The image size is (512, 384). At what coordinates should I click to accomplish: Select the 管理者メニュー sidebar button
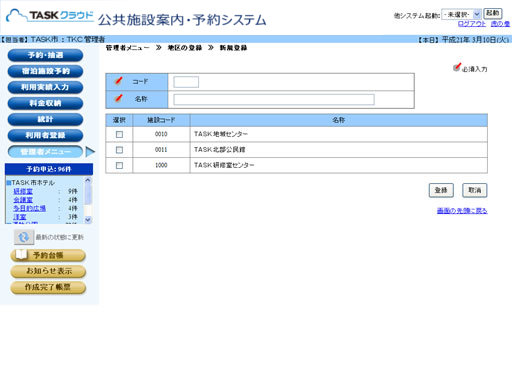pyautogui.click(x=45, y=152)
